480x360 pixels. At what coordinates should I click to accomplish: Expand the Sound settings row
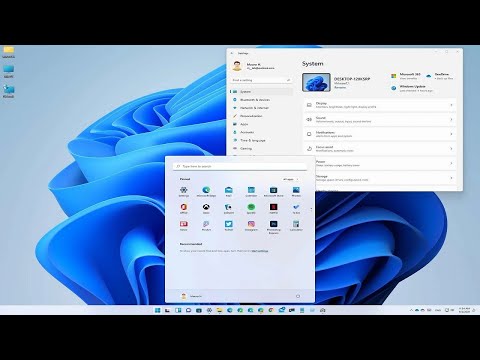coord(380,119)
